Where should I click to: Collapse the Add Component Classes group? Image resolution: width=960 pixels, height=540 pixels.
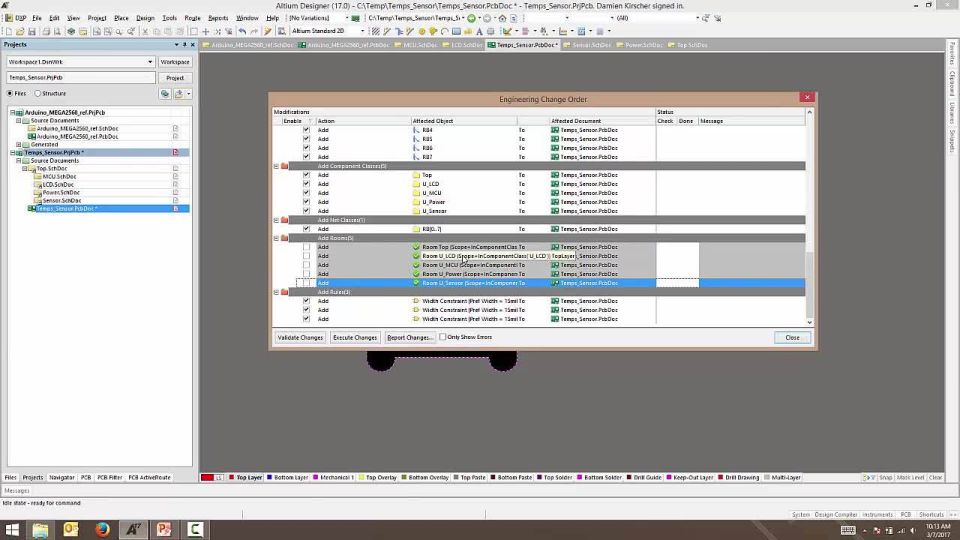[x=276, y=166]
